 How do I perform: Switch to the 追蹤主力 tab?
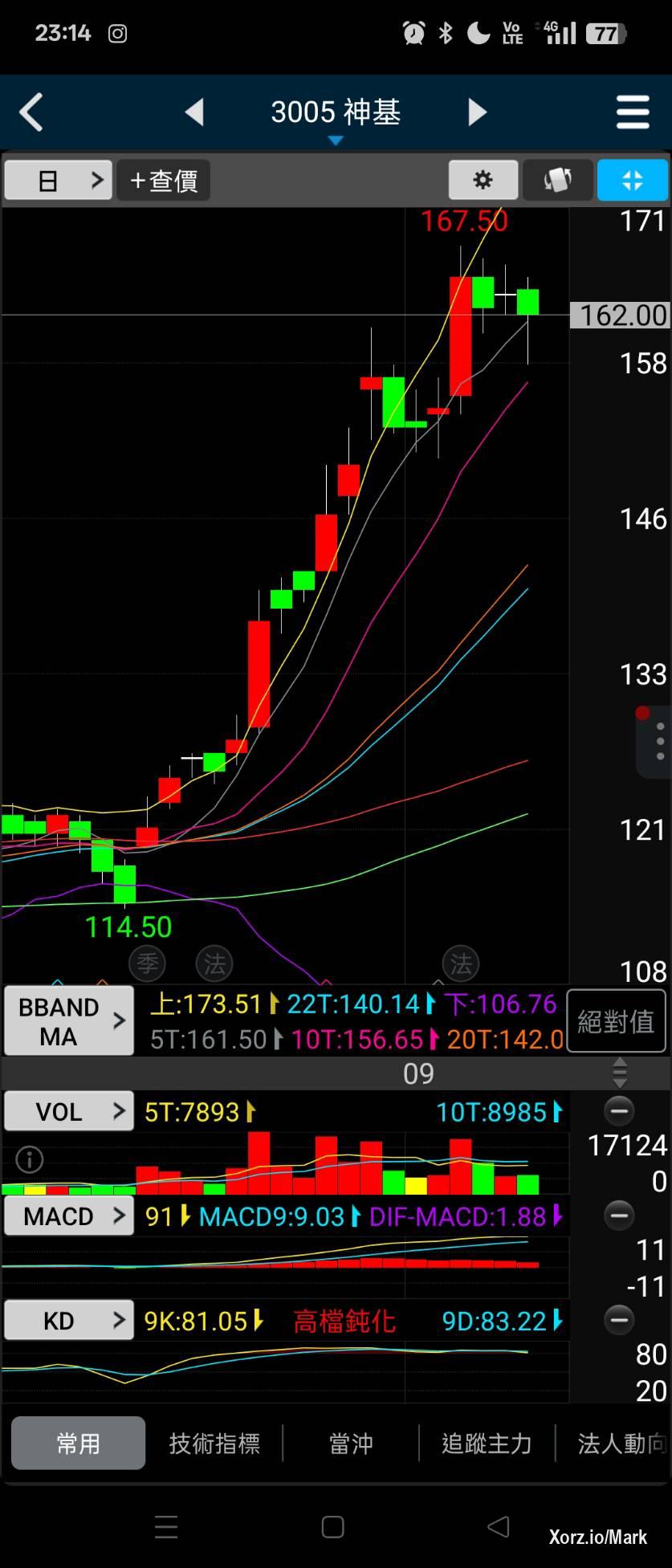click(x=487, y=1444)
